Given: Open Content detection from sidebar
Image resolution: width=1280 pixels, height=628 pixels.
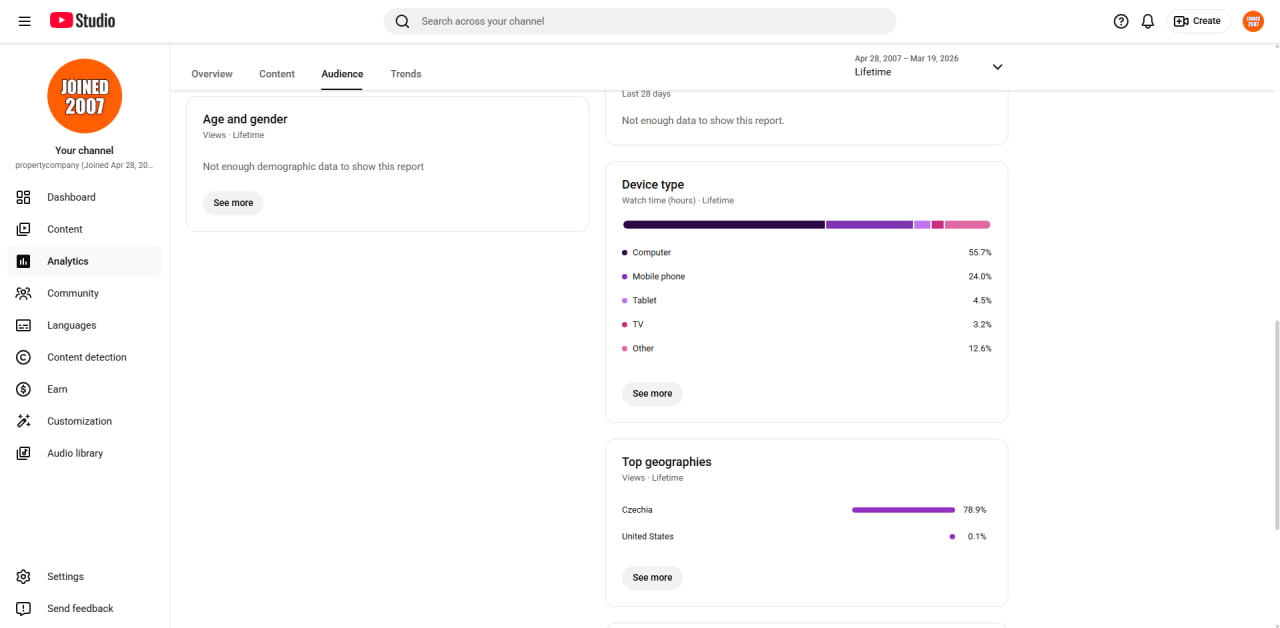Looking at the screenshot, I should coord(84,357).
